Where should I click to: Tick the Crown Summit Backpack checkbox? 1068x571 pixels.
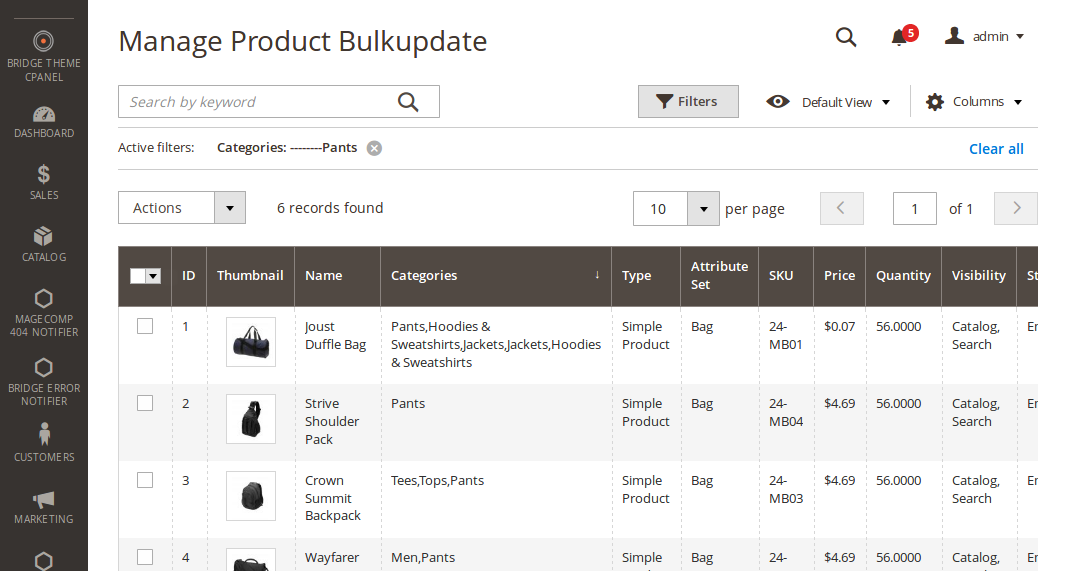click(145, 480)
